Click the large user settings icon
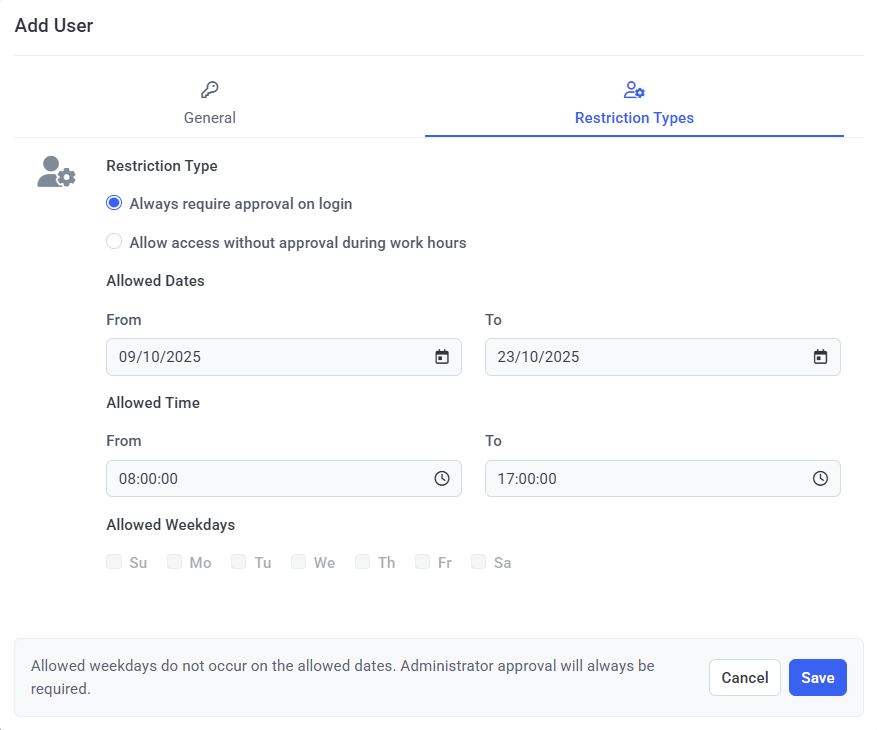 click(56, 172)
